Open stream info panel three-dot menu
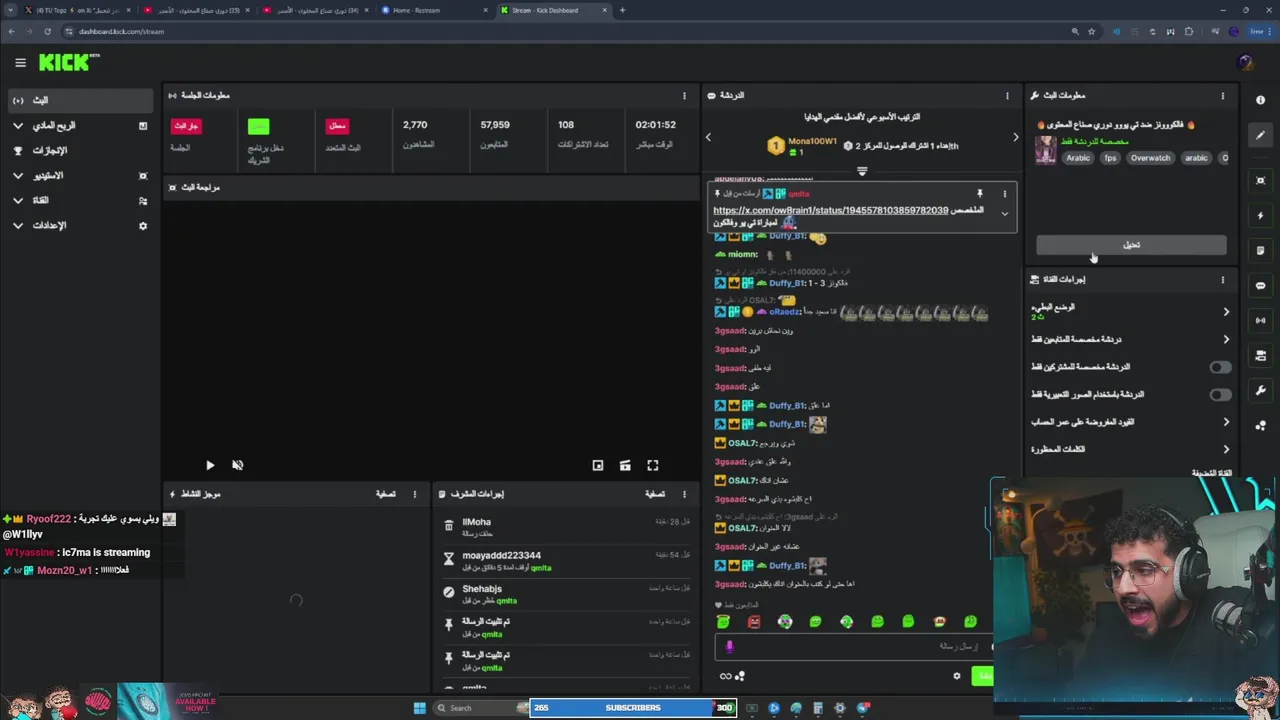 1222,96
